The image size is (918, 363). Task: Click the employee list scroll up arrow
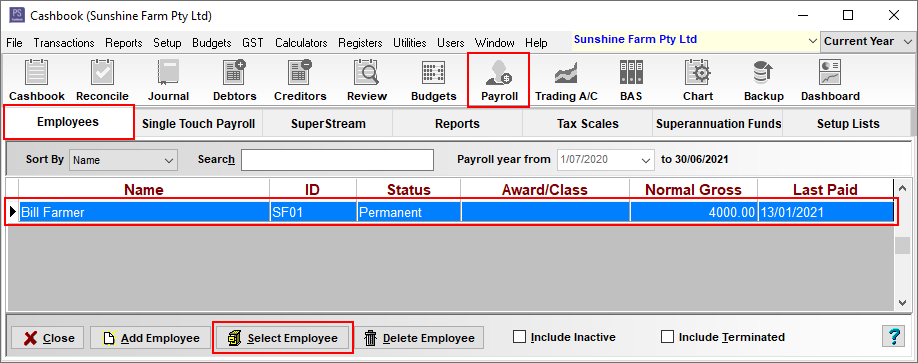(902, 188)
